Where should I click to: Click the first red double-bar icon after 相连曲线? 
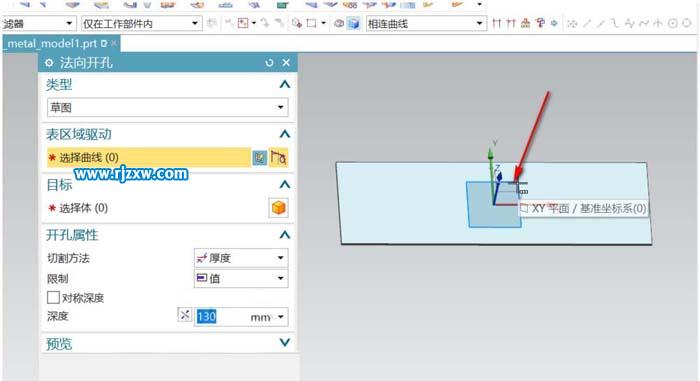496,23
